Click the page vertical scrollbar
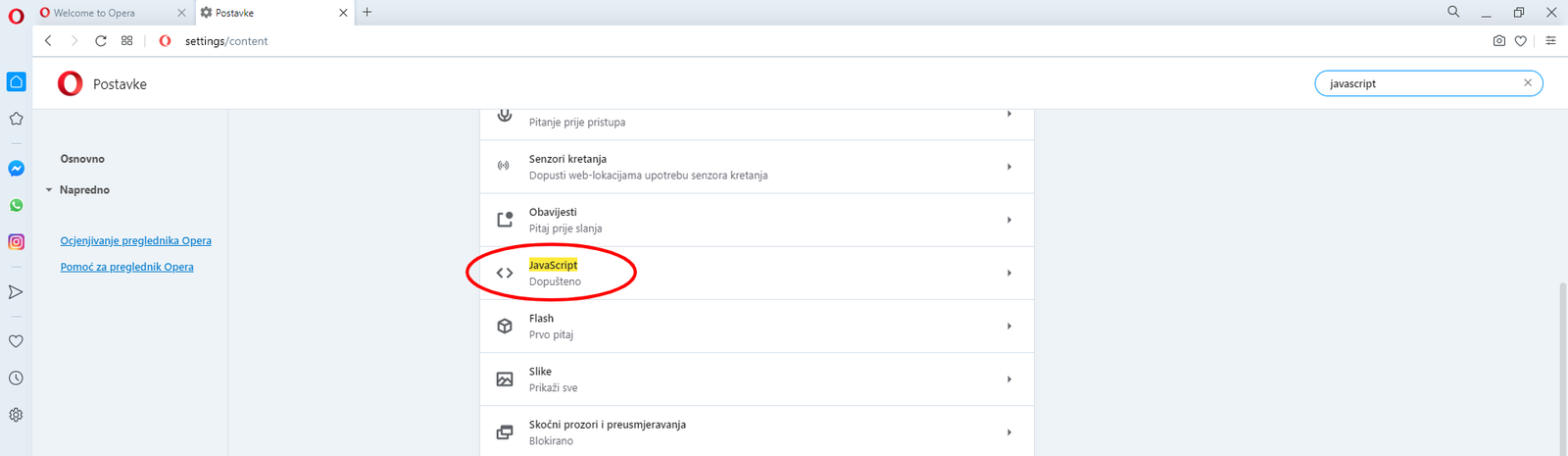The image size is (1568, 456). pyautogui.click(x=1562, y=373)
